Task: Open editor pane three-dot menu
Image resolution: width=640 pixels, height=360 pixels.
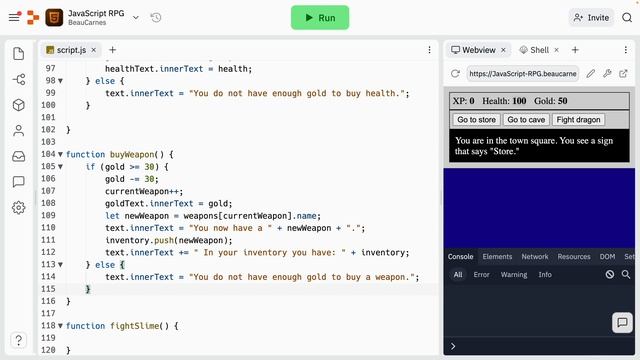Action: tap(429, 50)
